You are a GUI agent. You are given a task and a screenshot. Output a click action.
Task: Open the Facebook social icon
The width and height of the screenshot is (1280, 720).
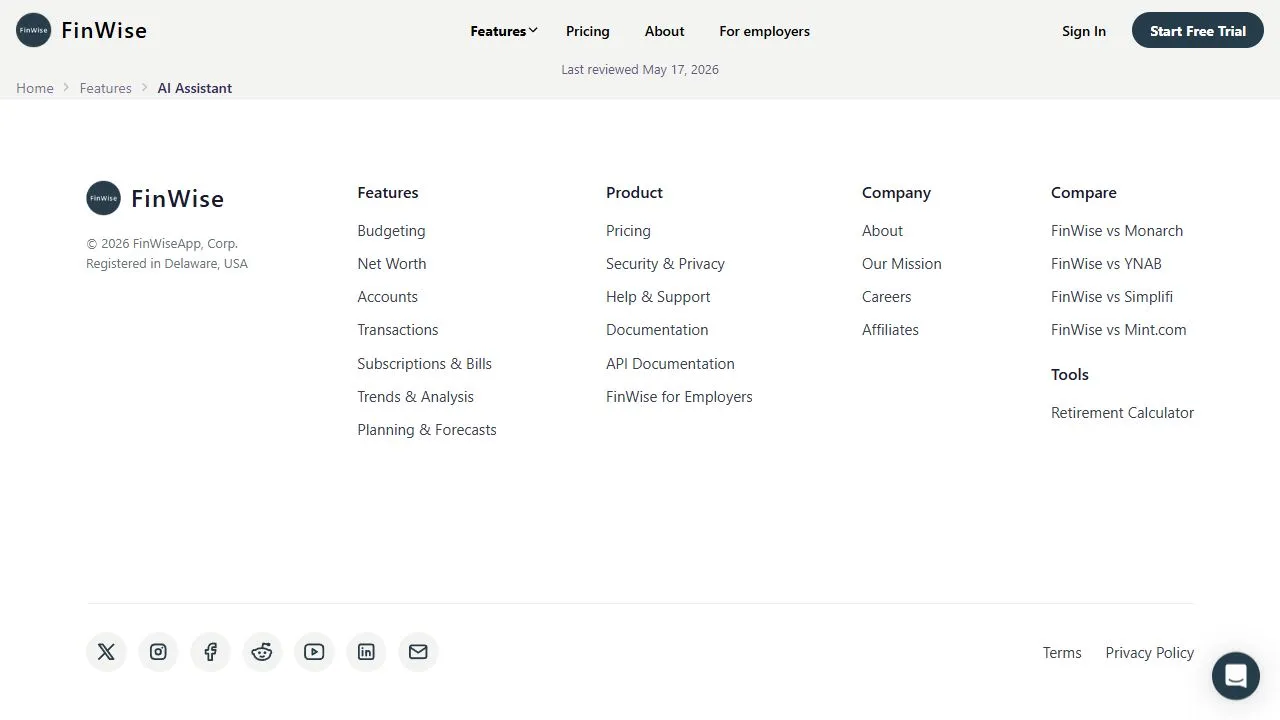point(210,652)
